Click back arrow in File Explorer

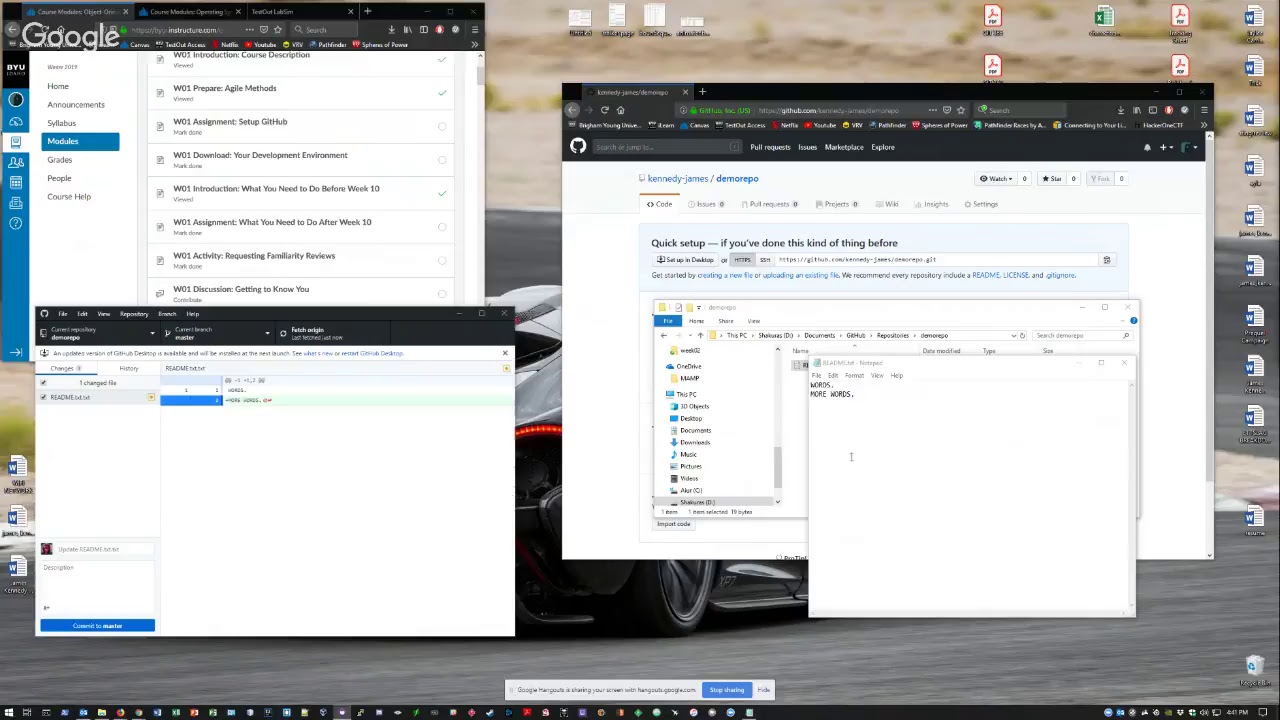(663, 336)
